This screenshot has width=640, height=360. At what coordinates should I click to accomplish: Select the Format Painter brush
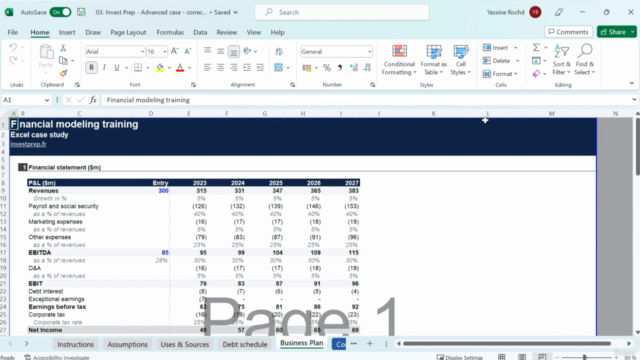[x=63, y=73]
